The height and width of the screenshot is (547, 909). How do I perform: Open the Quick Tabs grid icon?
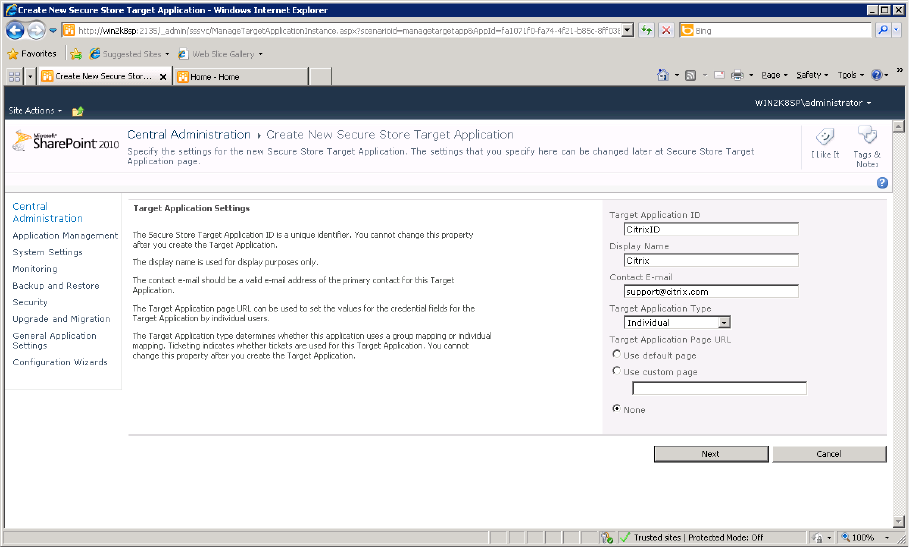[14, 76]
